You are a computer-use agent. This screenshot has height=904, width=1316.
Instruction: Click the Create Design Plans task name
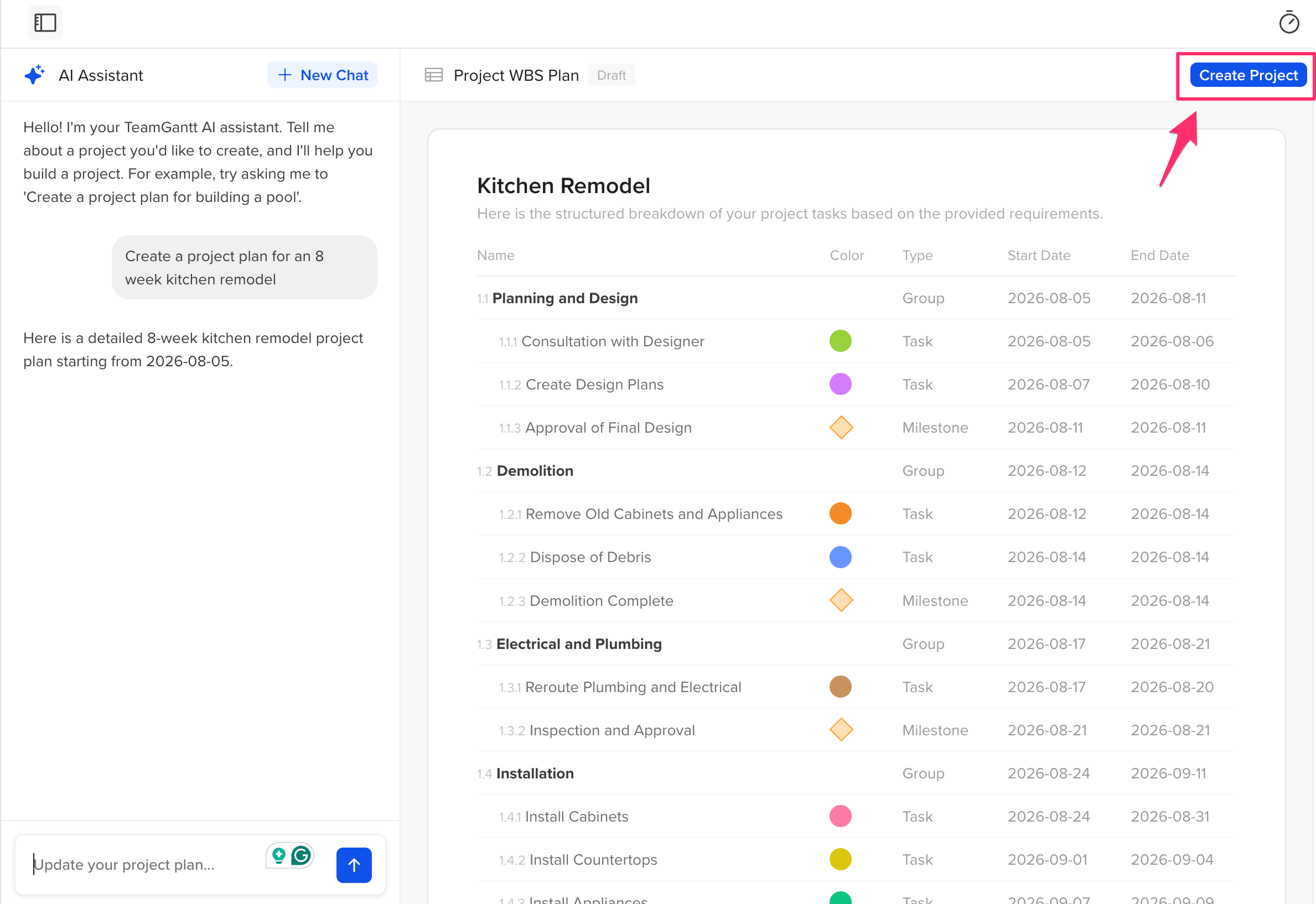click(594, 384)
